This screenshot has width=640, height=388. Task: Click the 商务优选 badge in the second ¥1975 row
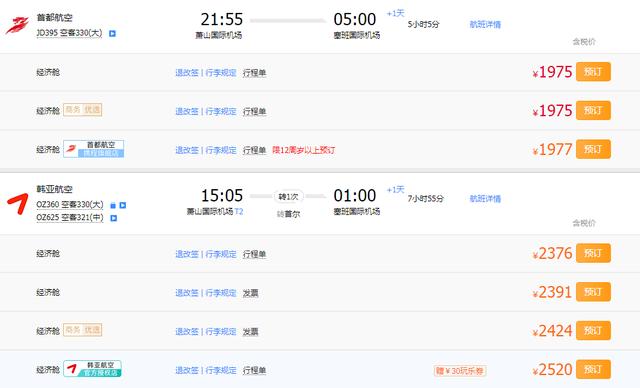click(82, 110)
